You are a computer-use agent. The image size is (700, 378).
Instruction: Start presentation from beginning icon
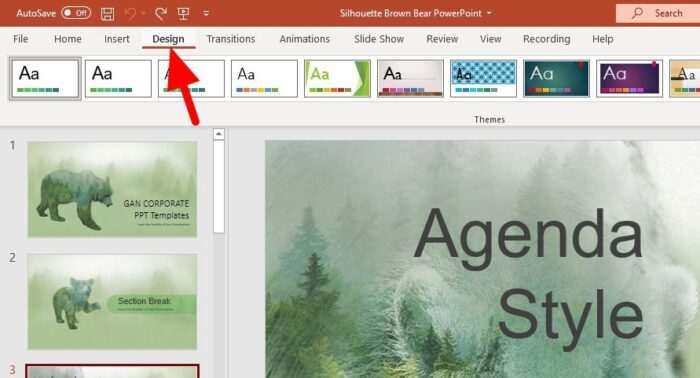click(x=183, y=13)
